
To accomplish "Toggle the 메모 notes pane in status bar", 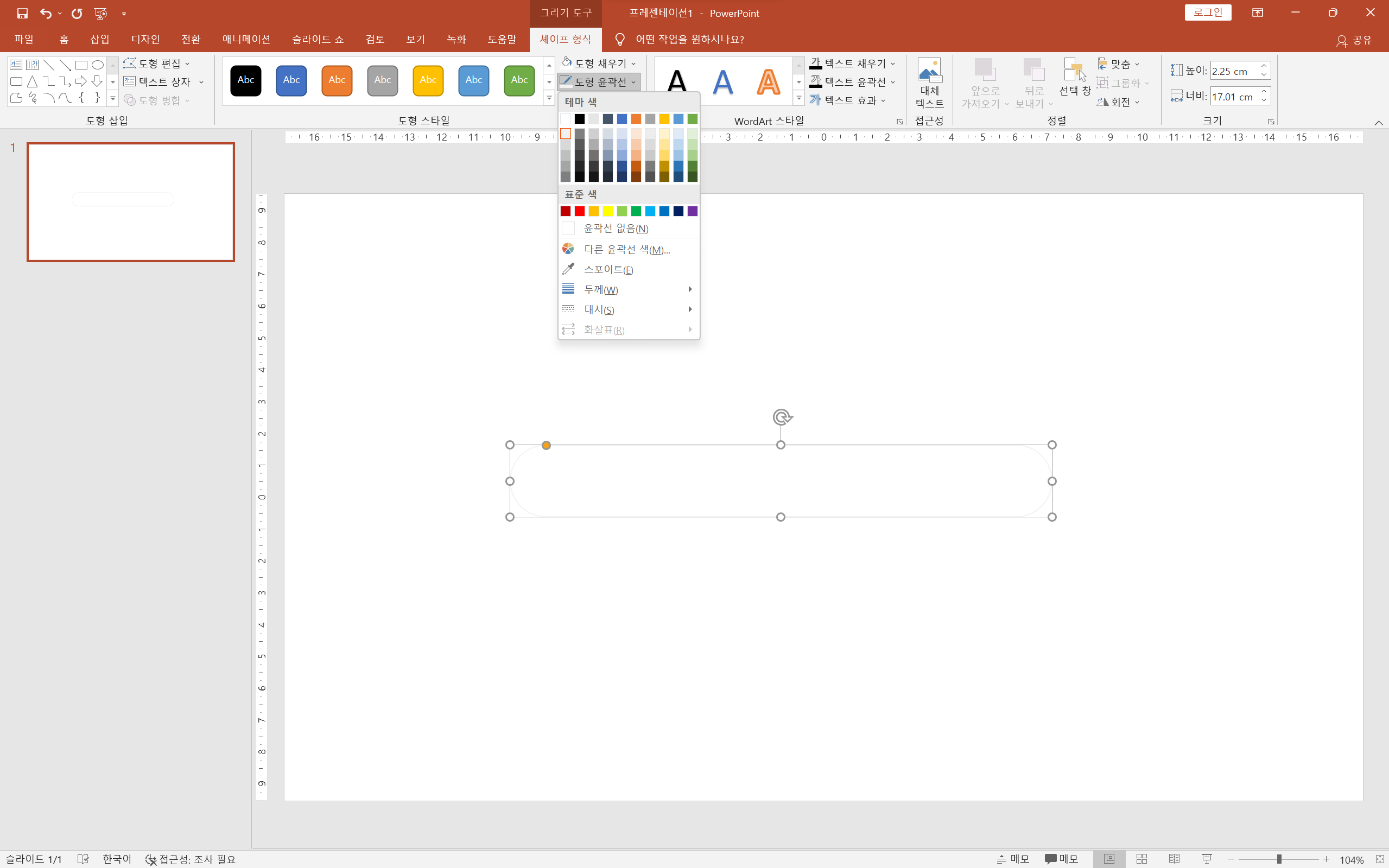I will click(x=1013, y=859).
